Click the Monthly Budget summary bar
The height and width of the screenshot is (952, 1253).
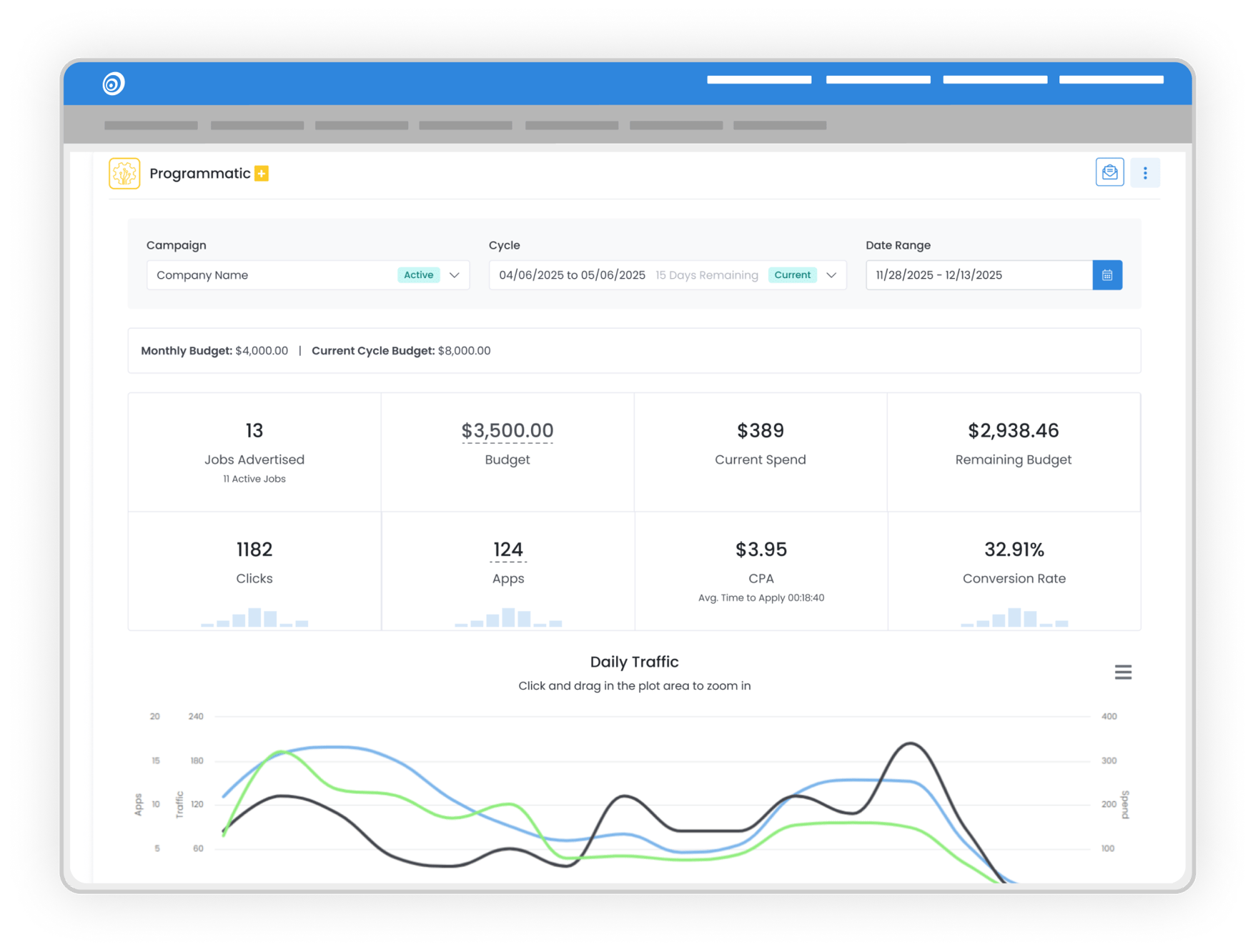316,350
